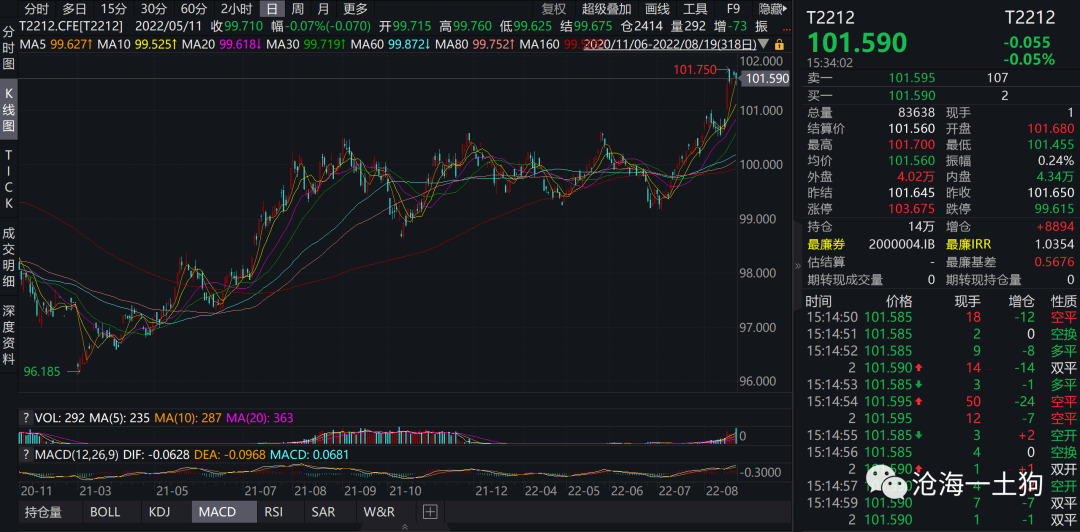1080x532 pixels.
Task: Click the 最廉券 value 2000004.IB
Action: pyautogui.click(x=902, y=245)
